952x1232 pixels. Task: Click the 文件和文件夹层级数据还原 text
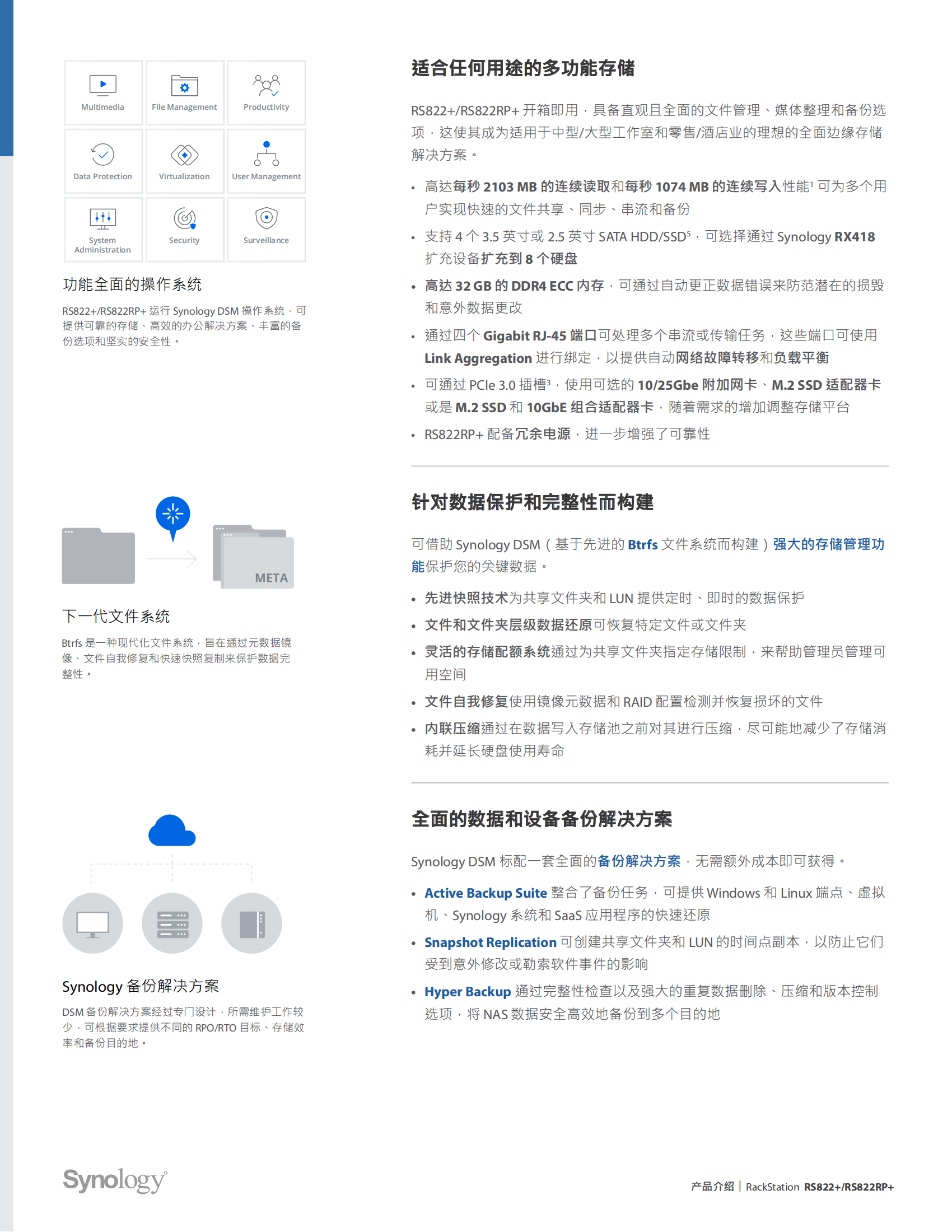pyautogui.click(x=508, y=625)
